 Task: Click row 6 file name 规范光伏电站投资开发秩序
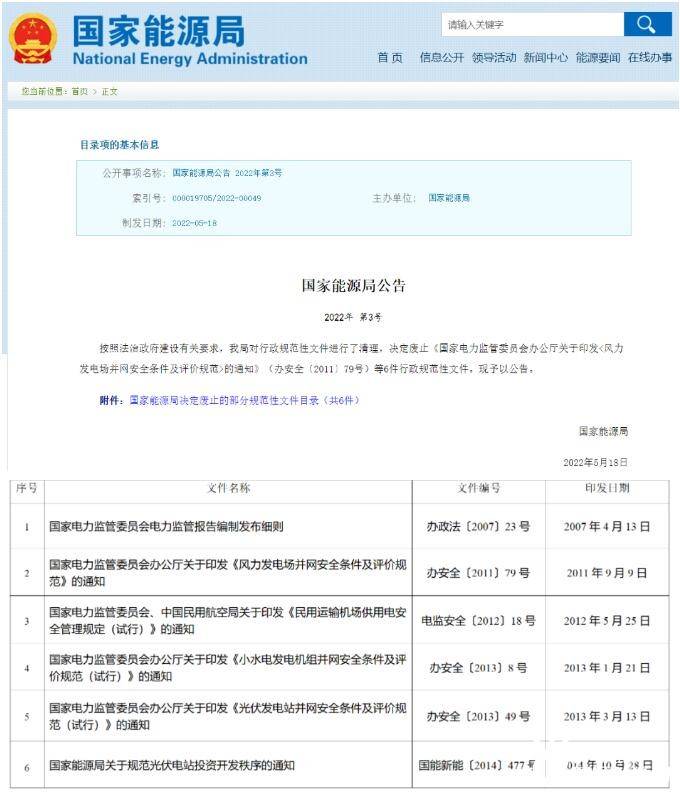(172, 765)
